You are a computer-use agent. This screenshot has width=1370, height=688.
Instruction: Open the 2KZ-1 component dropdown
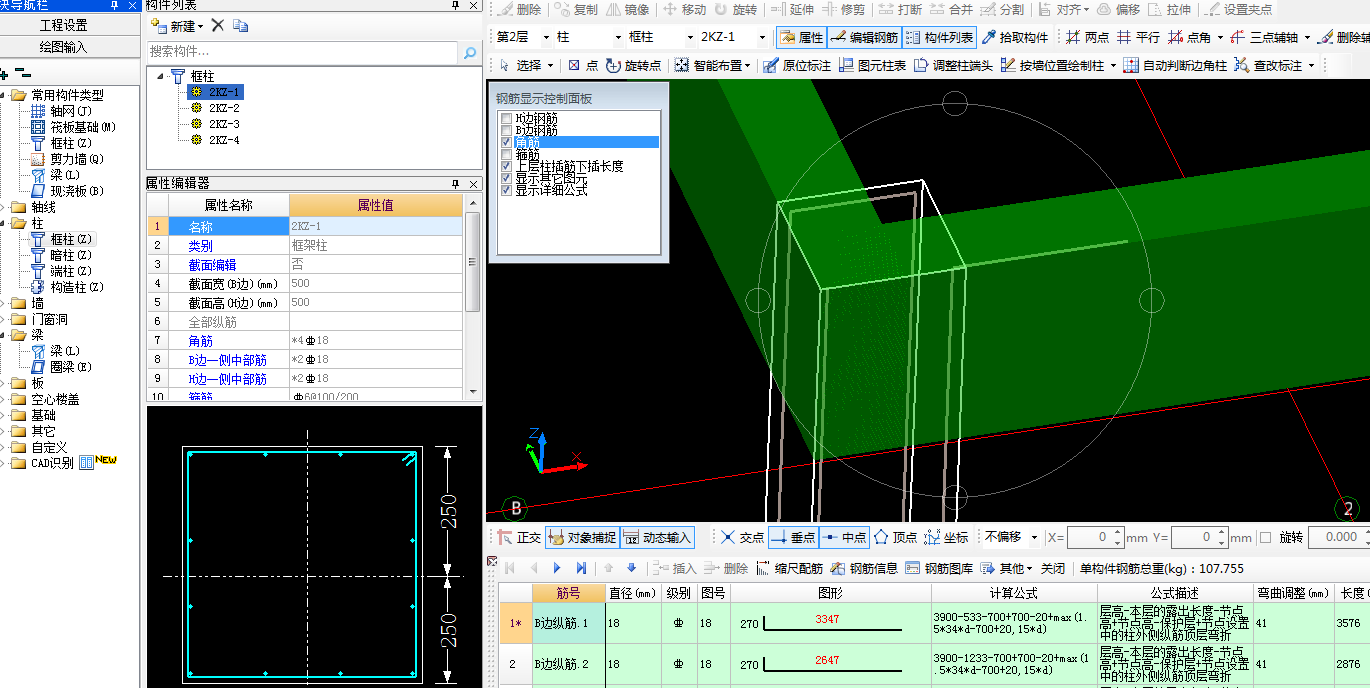click(x=762, y=38)
